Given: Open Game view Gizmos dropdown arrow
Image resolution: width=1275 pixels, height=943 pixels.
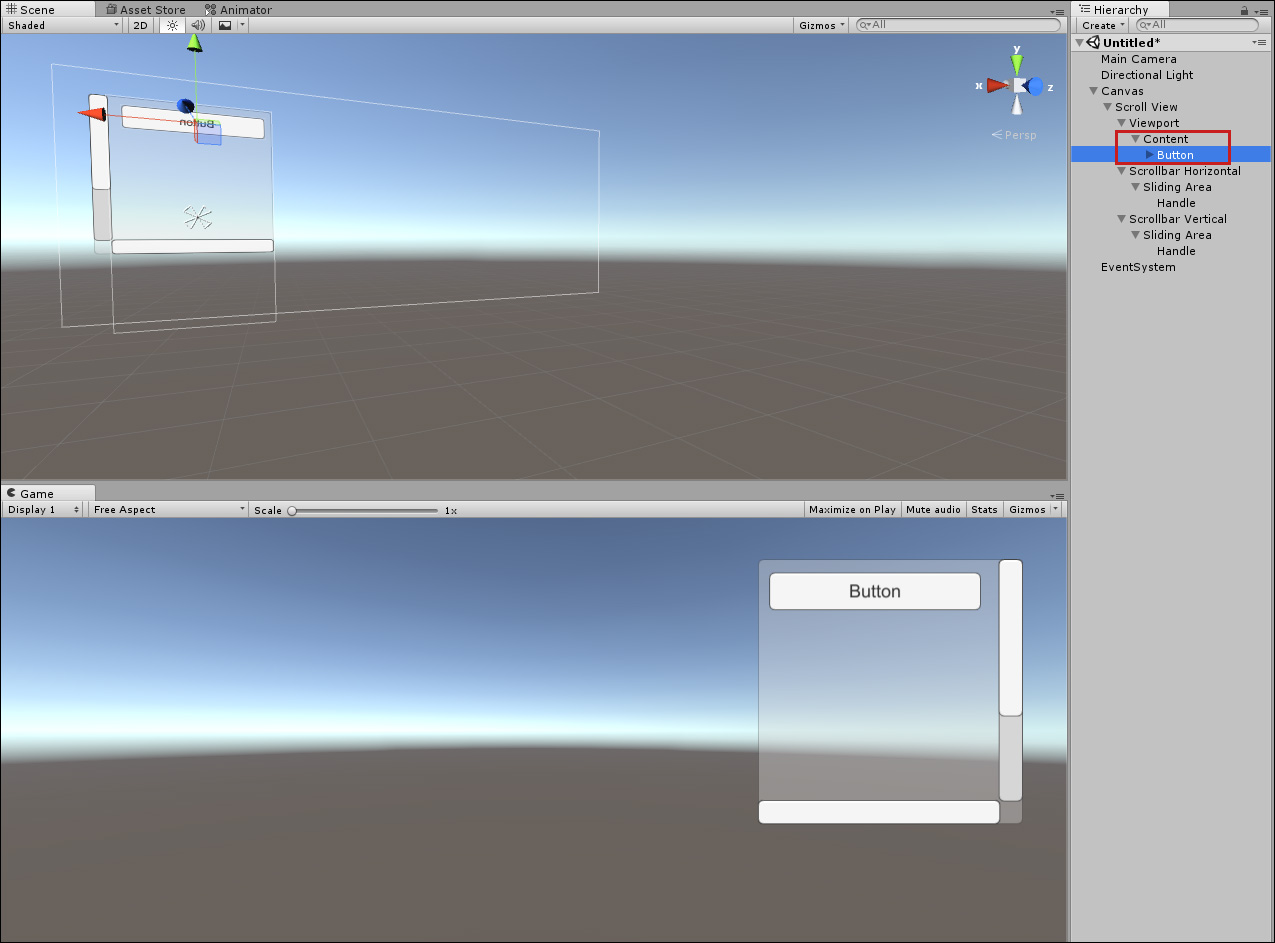Looking at the screenshot, I should coord(1055,509).
